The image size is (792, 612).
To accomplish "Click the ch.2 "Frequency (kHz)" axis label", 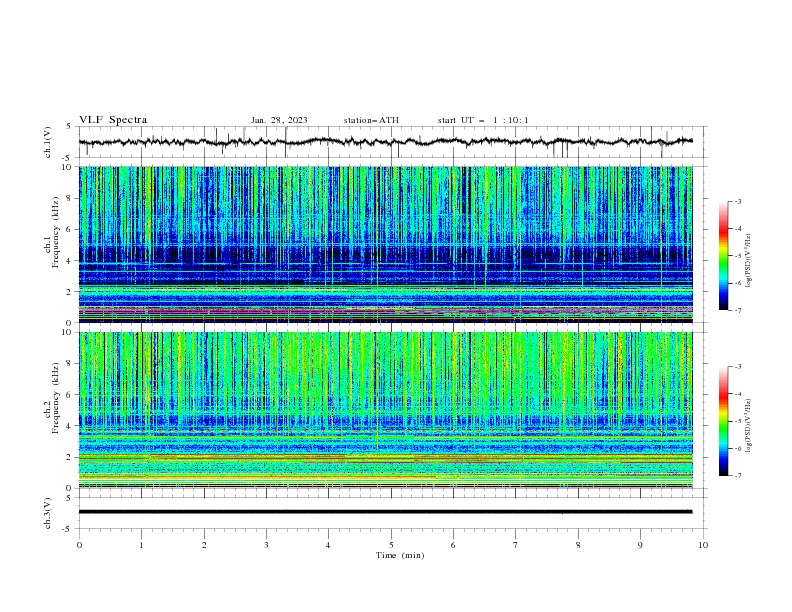I will point(56,398).
